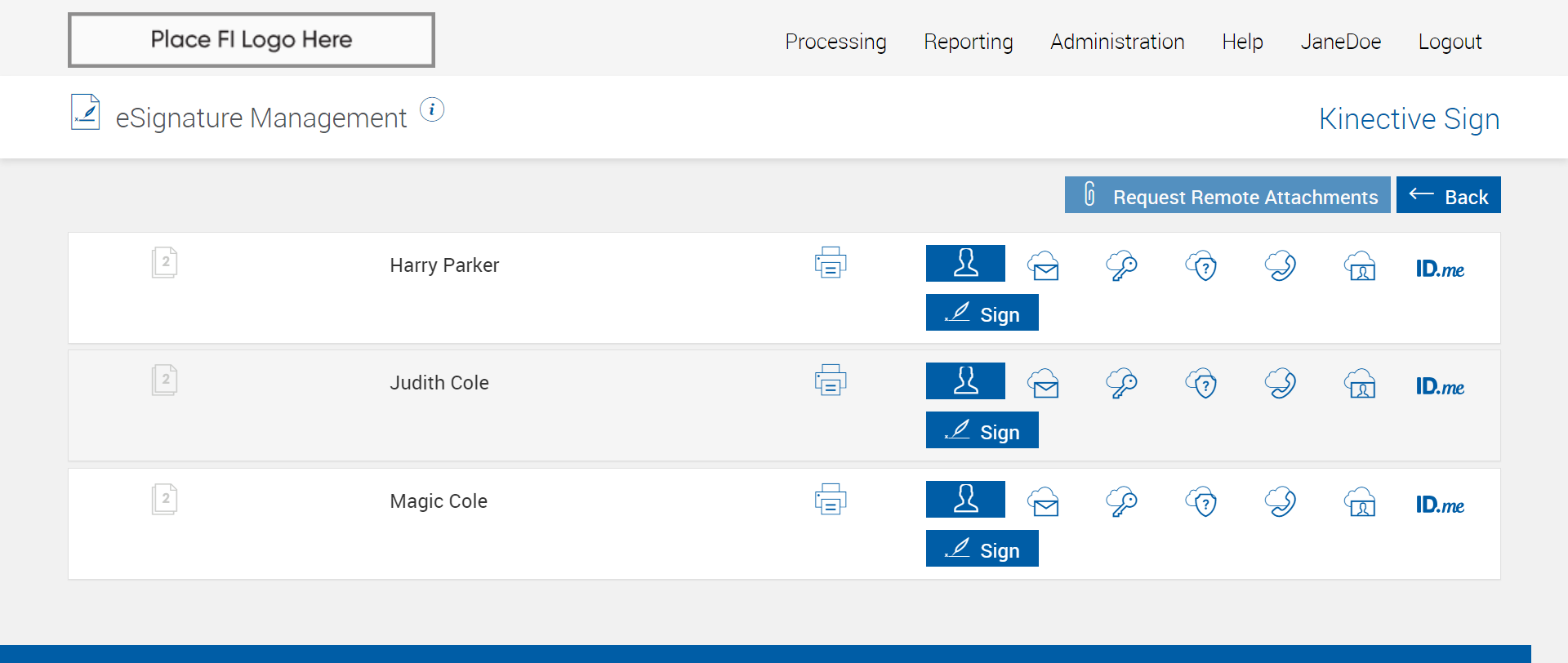Screen dimensions: 1568x663
Task: Select in-person signer button for Judith Cole
Action: [x=965, y=381]
